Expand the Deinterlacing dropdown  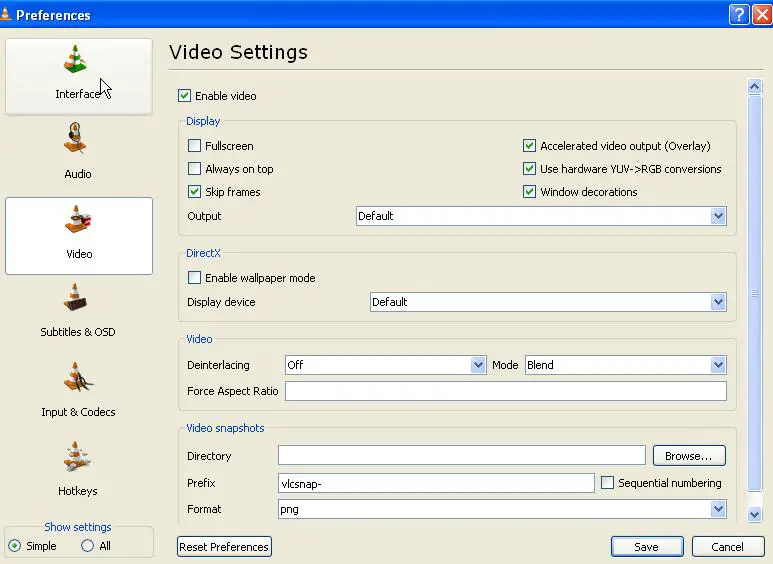pos(386,365)
